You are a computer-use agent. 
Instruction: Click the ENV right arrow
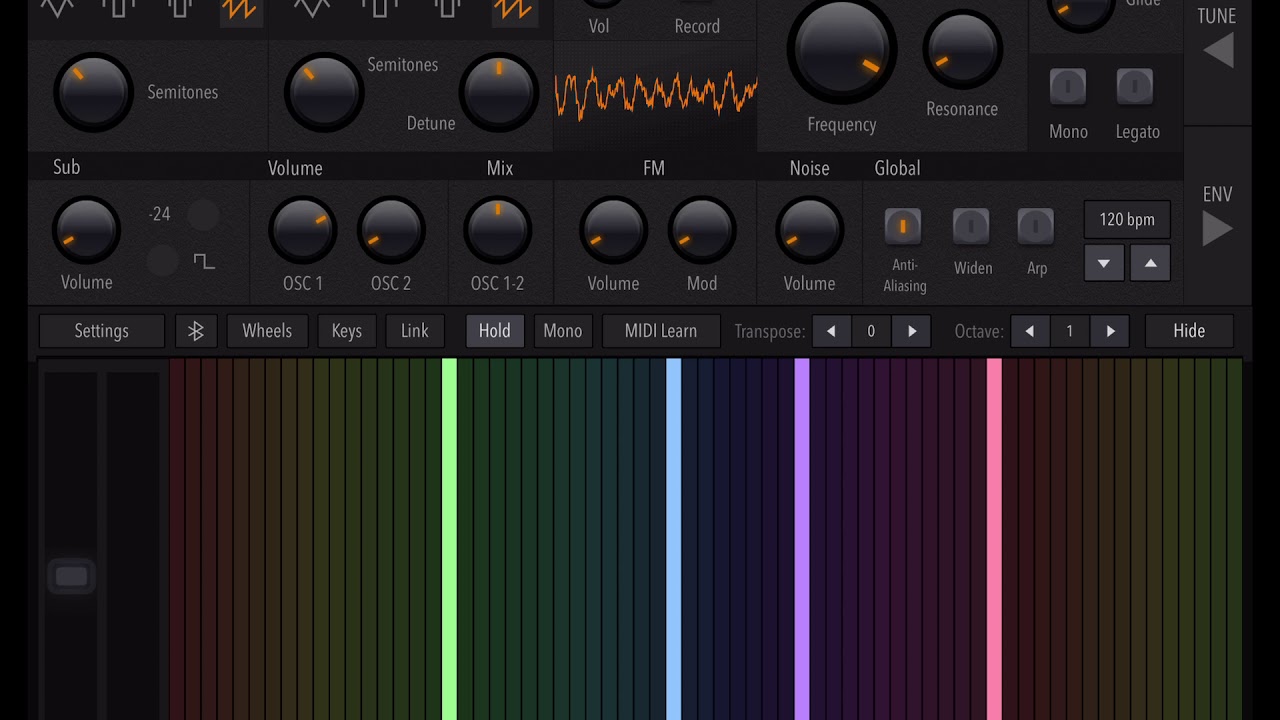click(1217, 229)
